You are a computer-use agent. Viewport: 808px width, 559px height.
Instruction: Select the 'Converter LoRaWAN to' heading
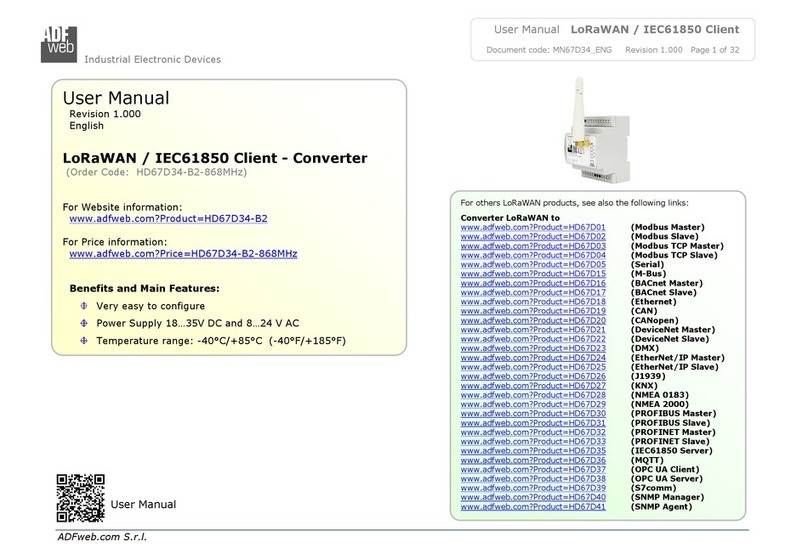pos(510,218)
